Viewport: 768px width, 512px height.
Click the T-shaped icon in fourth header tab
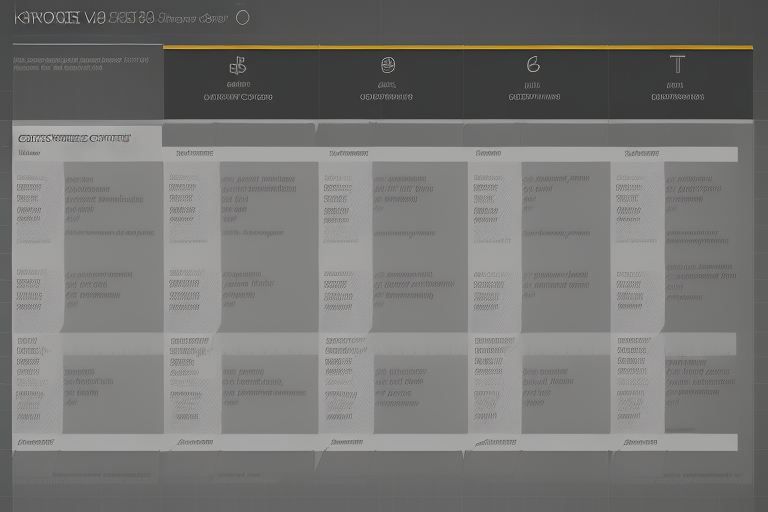tap(677, 65)
